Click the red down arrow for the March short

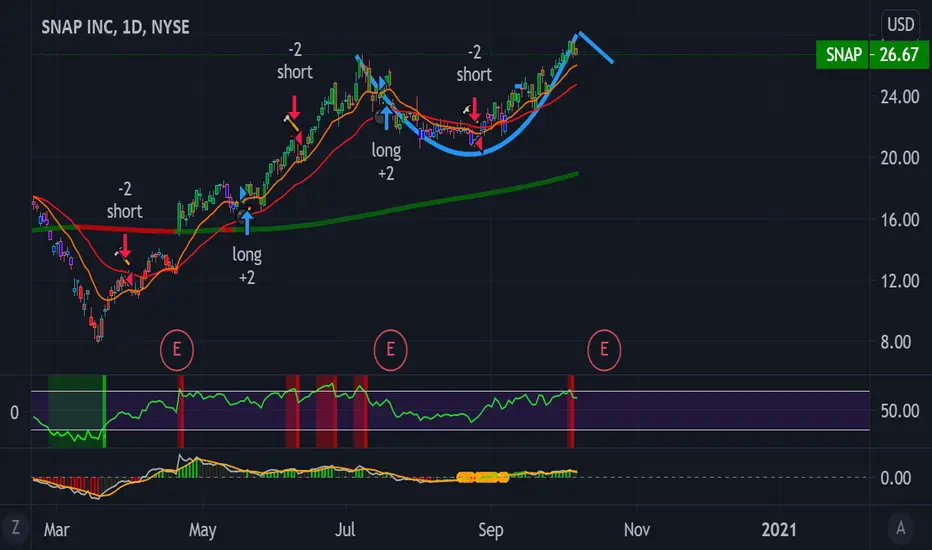point(125,246)
